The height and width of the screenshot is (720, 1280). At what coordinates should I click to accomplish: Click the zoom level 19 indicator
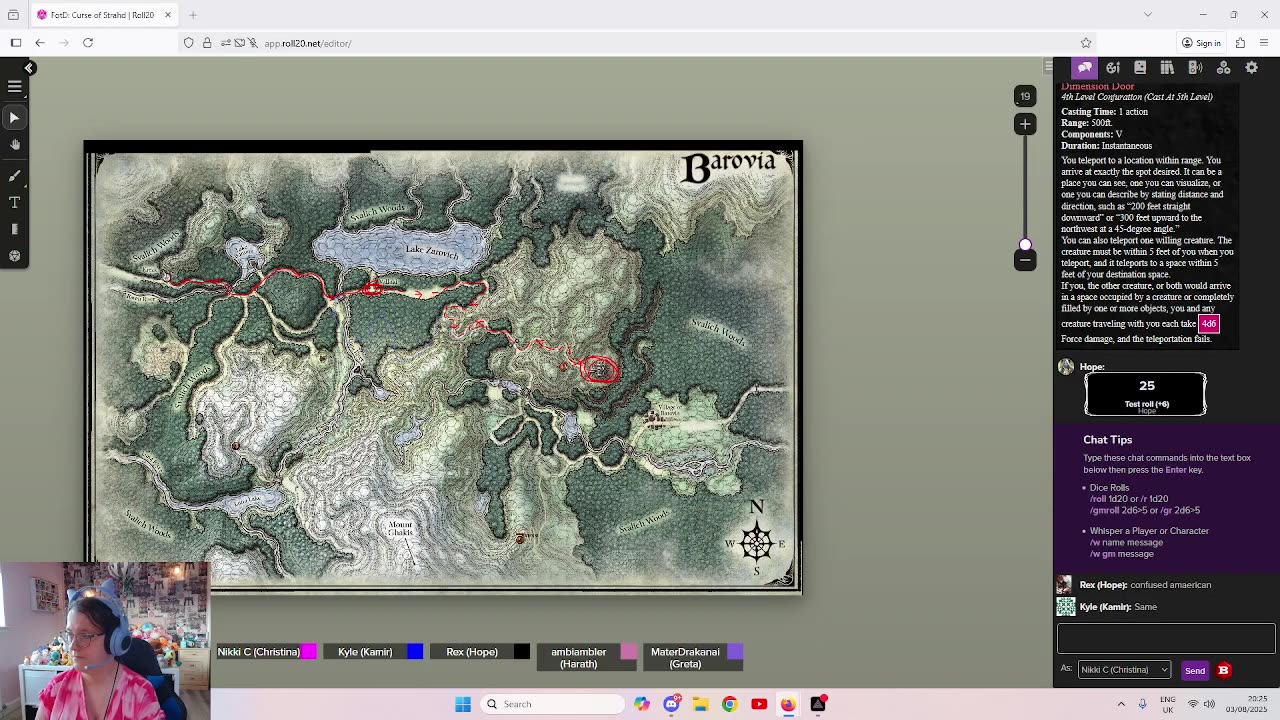pos(1025,97)
